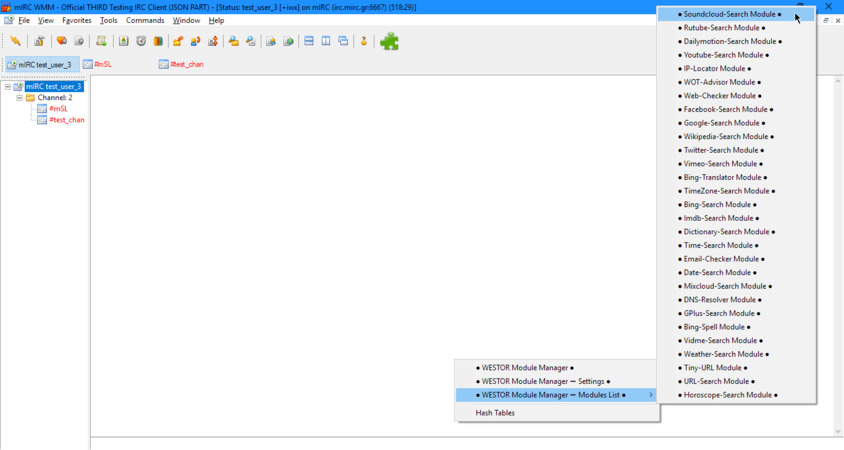Click status window scrollbar down arrow

point(838,431)
